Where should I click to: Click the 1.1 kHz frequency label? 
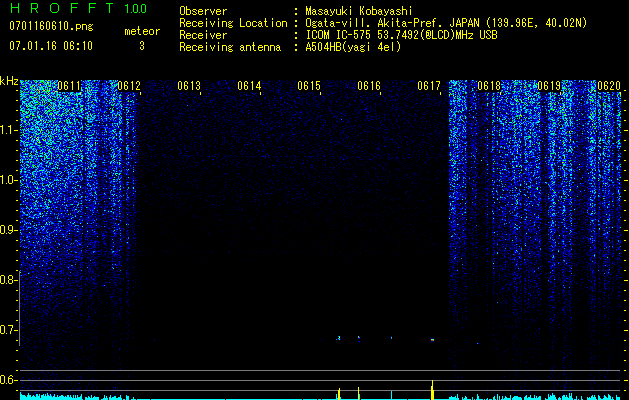[x=8, y=130]
